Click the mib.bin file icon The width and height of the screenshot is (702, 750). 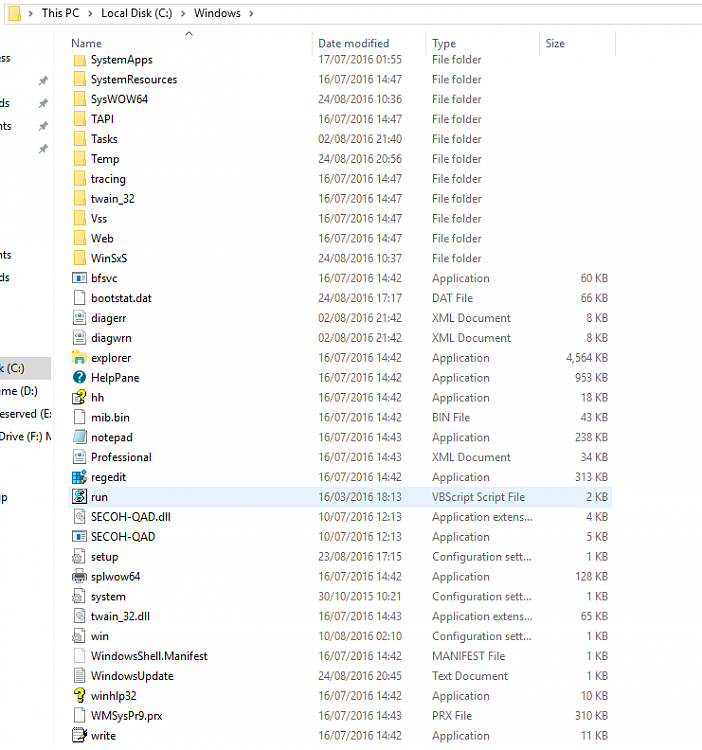[x=79, y=417]
